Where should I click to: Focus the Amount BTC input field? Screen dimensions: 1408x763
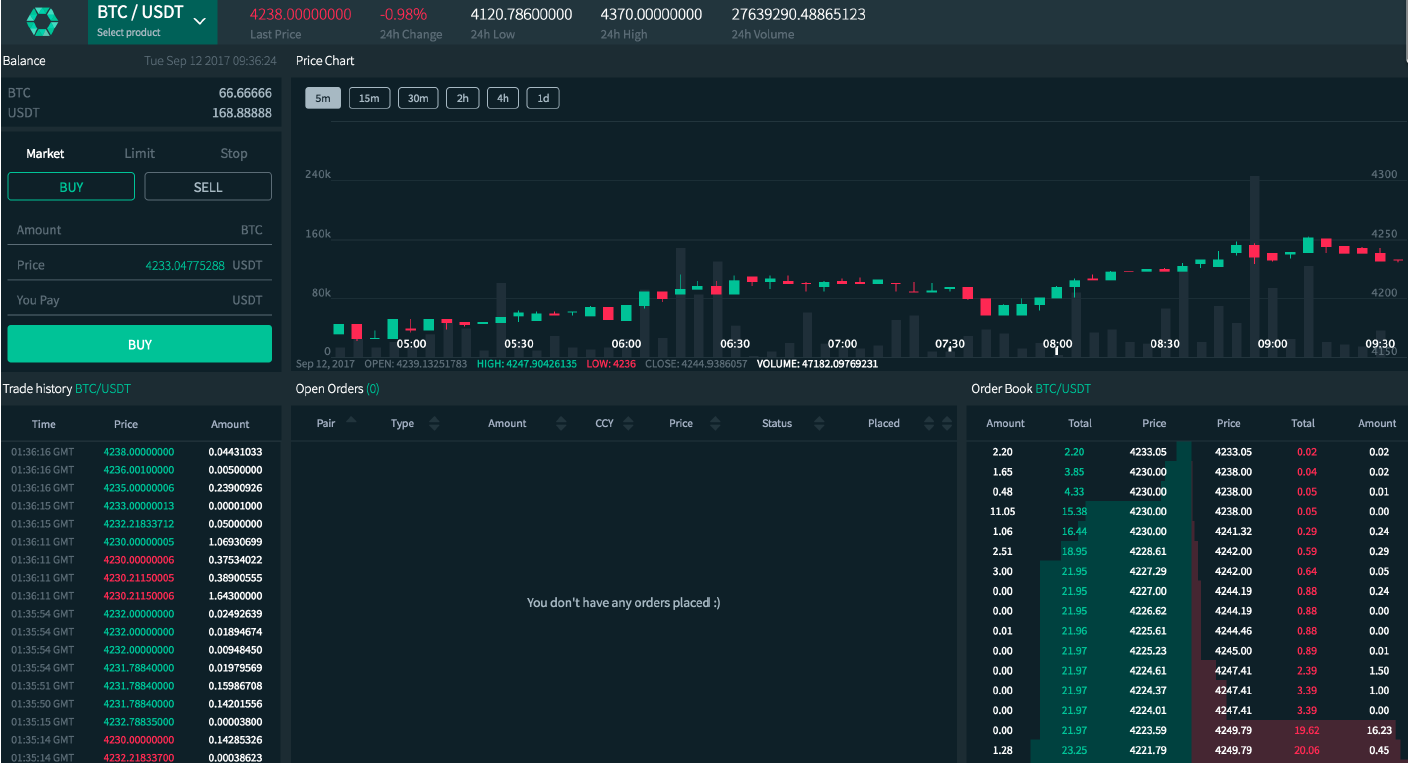pyautogui.click(x=140, y=230)
